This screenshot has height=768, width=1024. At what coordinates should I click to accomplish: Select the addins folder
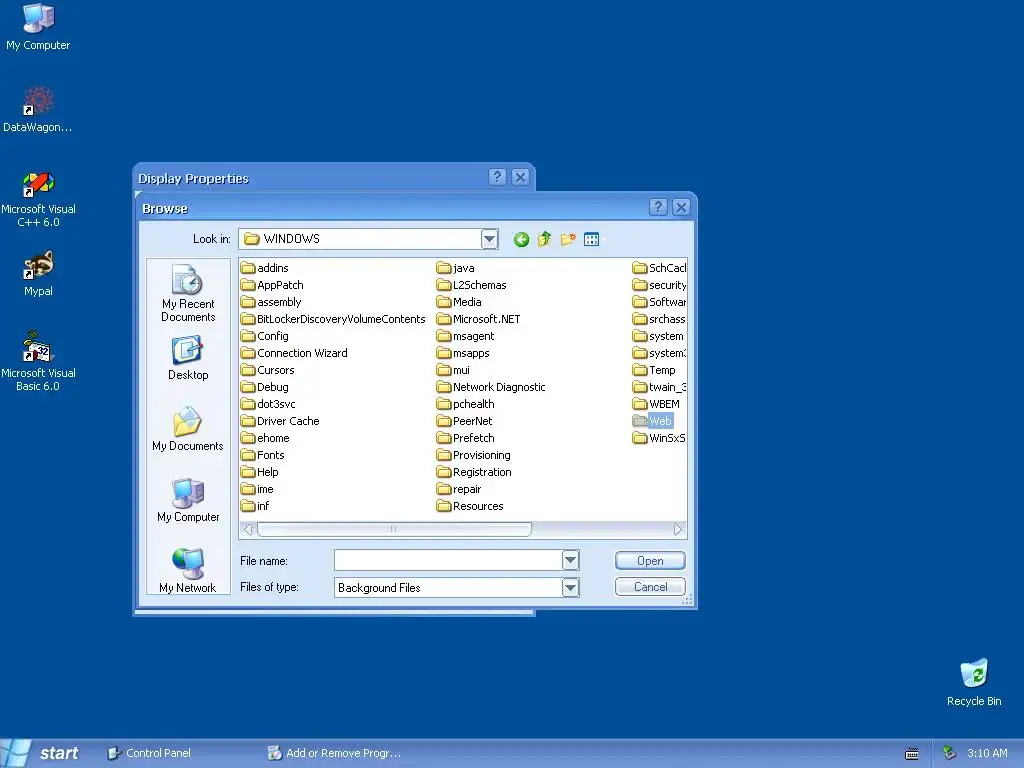coord(264,268)
